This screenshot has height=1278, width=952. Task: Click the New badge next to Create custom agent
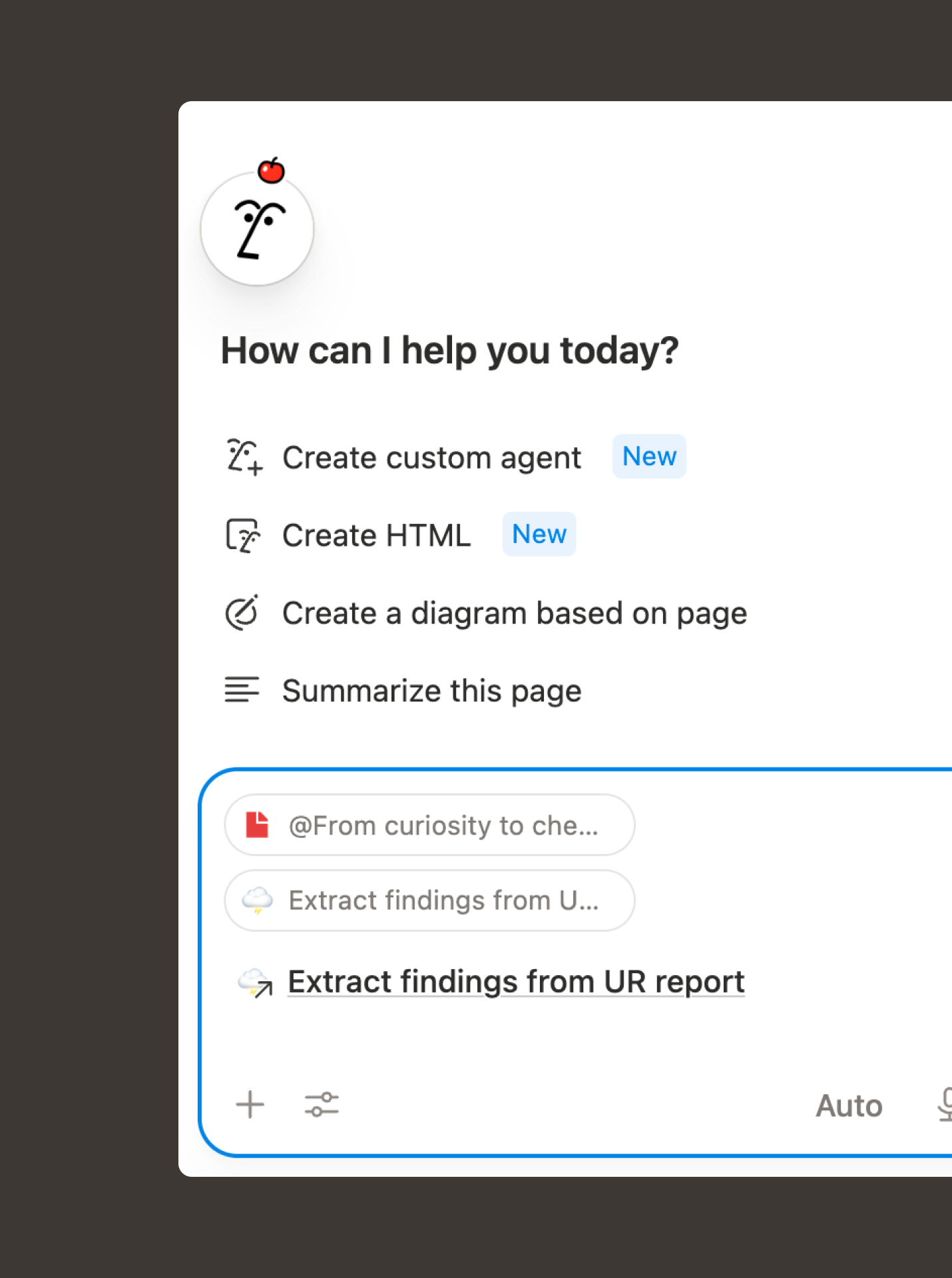pyautogui.click(x=649, y=457)
